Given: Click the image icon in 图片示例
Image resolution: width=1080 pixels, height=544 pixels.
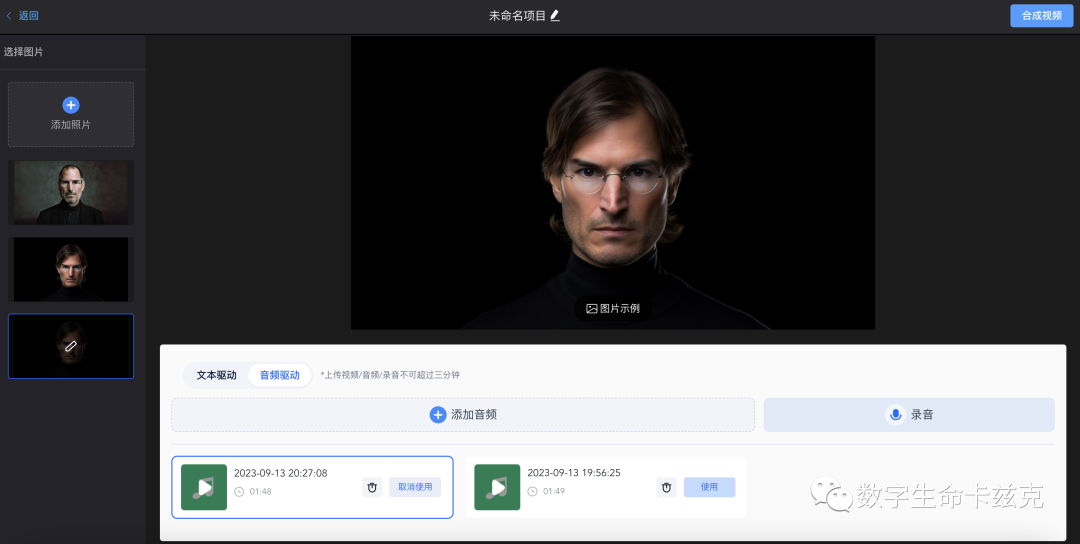Looking at the screenshot, I should pyautogui.click(x=592, y=308).
